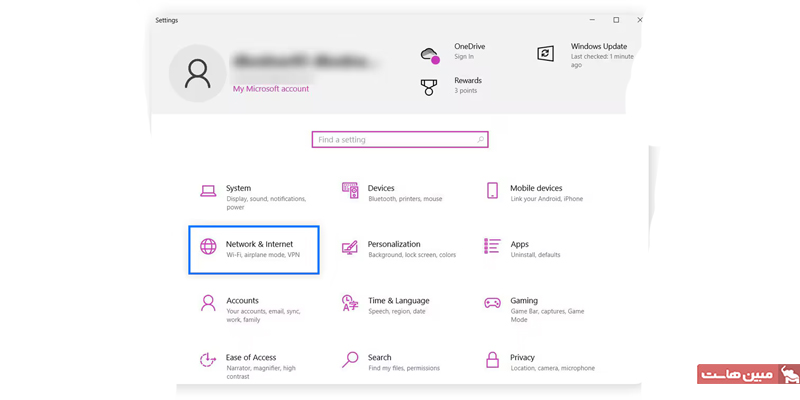This screenshot has height=400, width=800.
Task: Open the Devices keyboard icon
Action: 350,190
